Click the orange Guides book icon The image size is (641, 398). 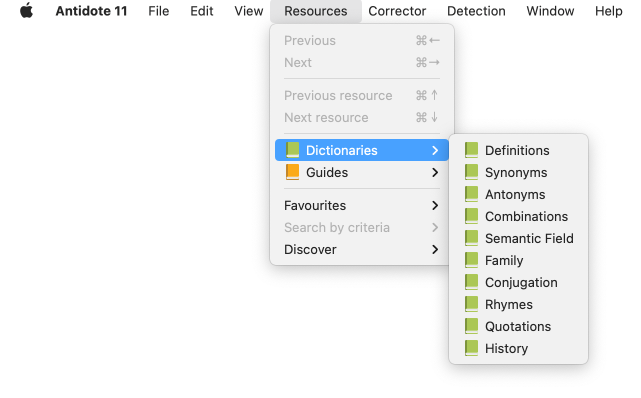(292, 172)
